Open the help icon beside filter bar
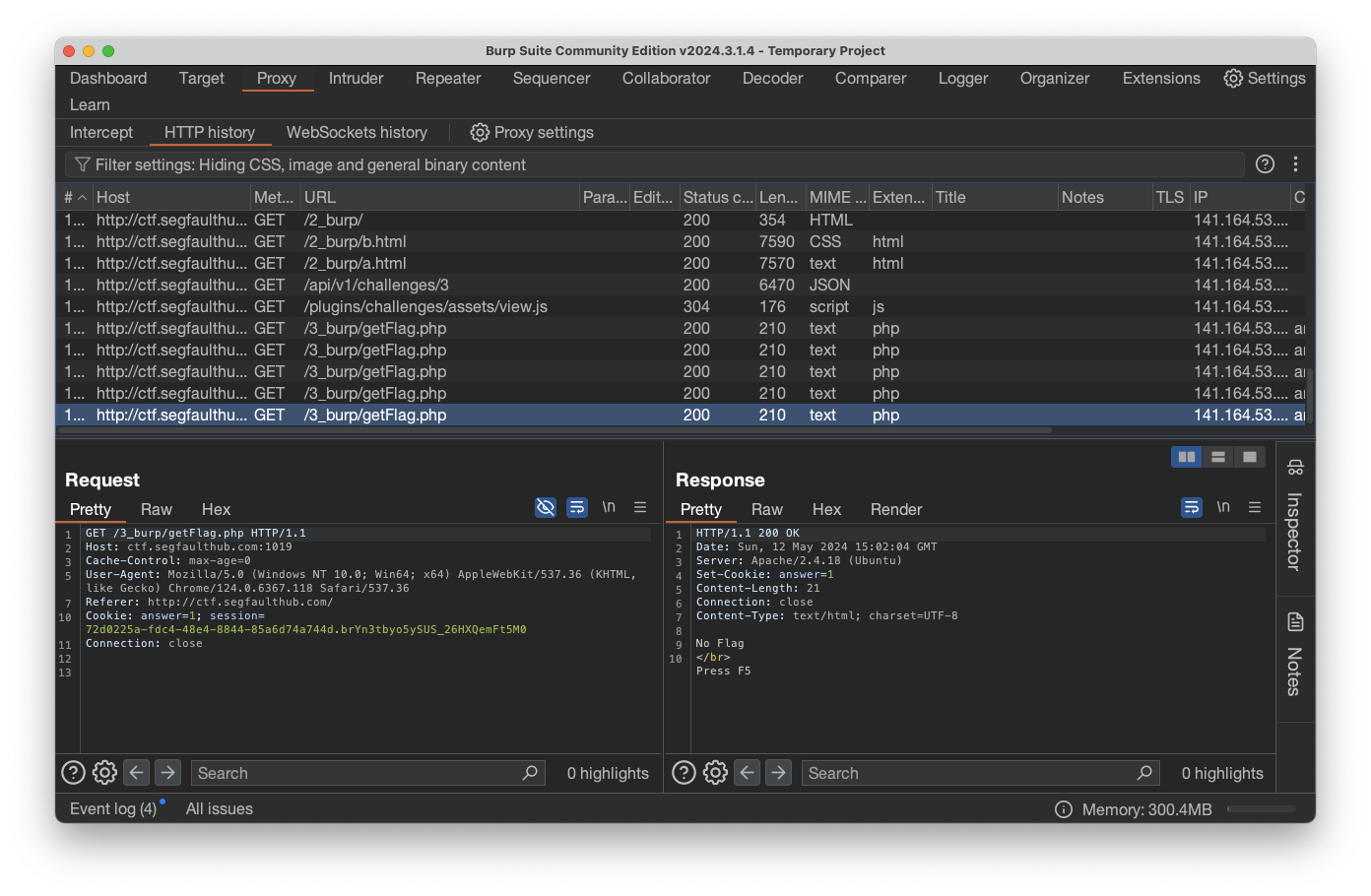The width and height of the screenshot is (1371, 896). pos(1266,164)
